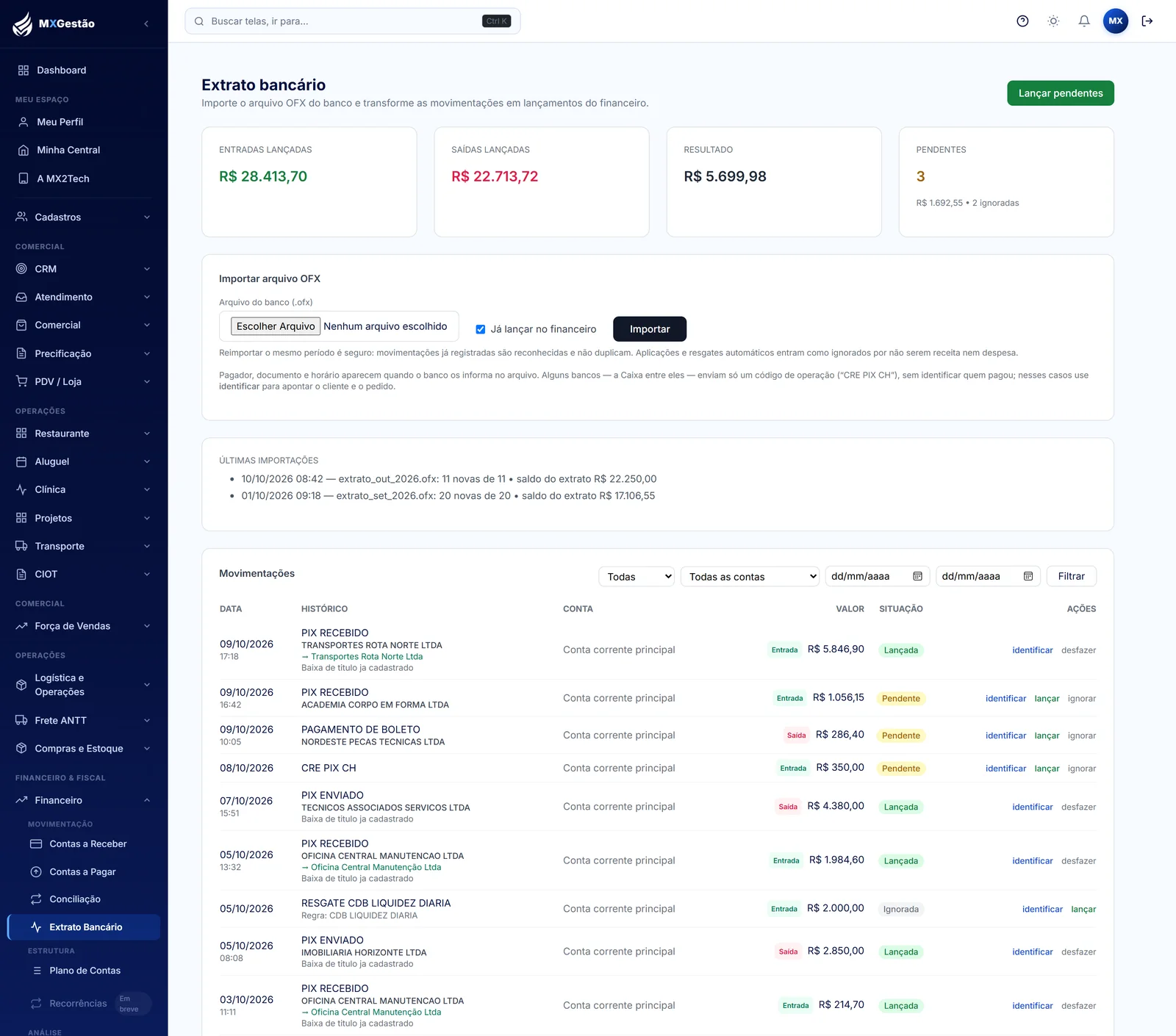Open the 'Todas' situation dropdown
The height and width of the screenshot is (1036, 1176).
point(637,577)
